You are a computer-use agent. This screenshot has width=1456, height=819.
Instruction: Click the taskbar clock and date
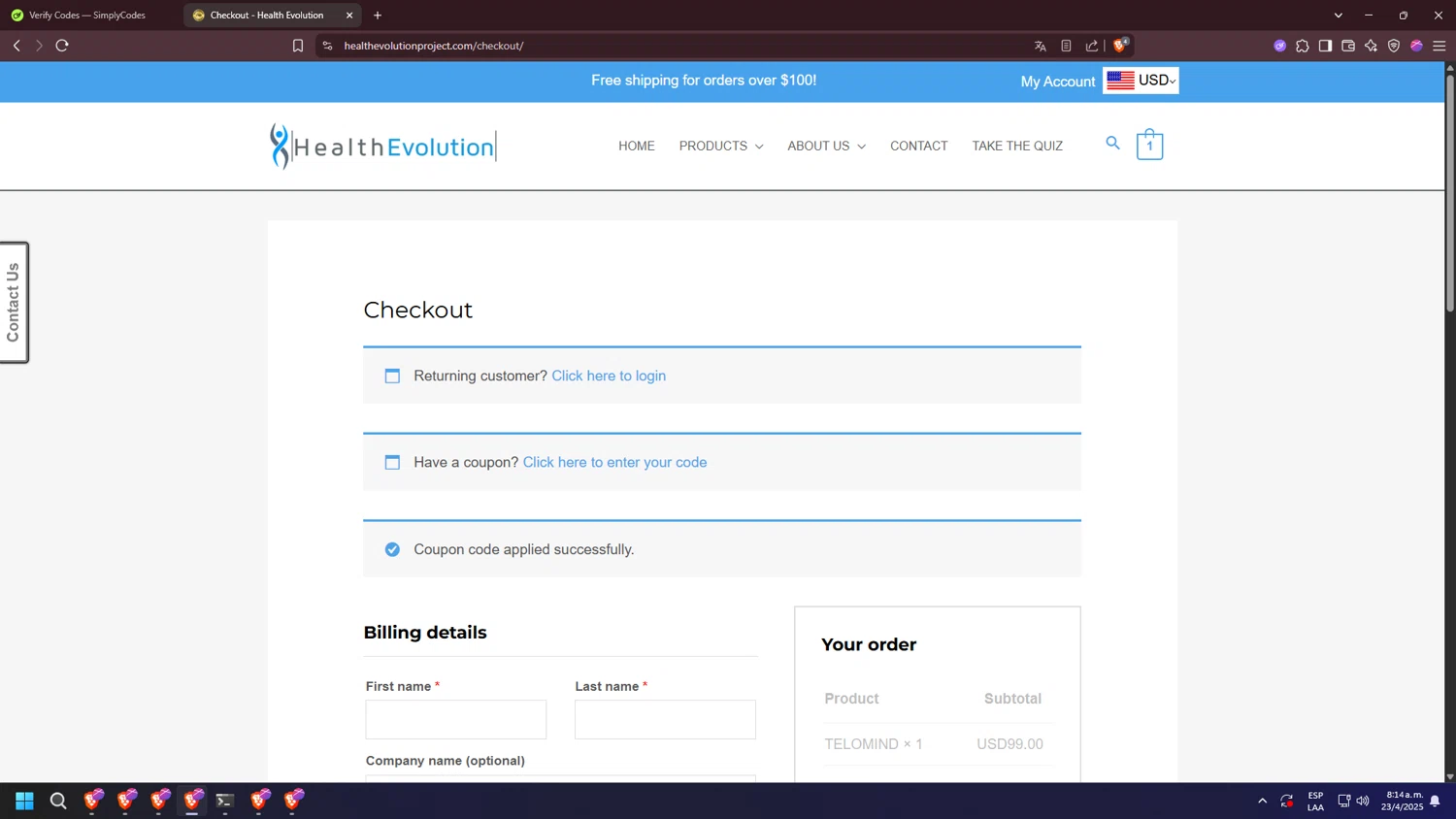1404,801
